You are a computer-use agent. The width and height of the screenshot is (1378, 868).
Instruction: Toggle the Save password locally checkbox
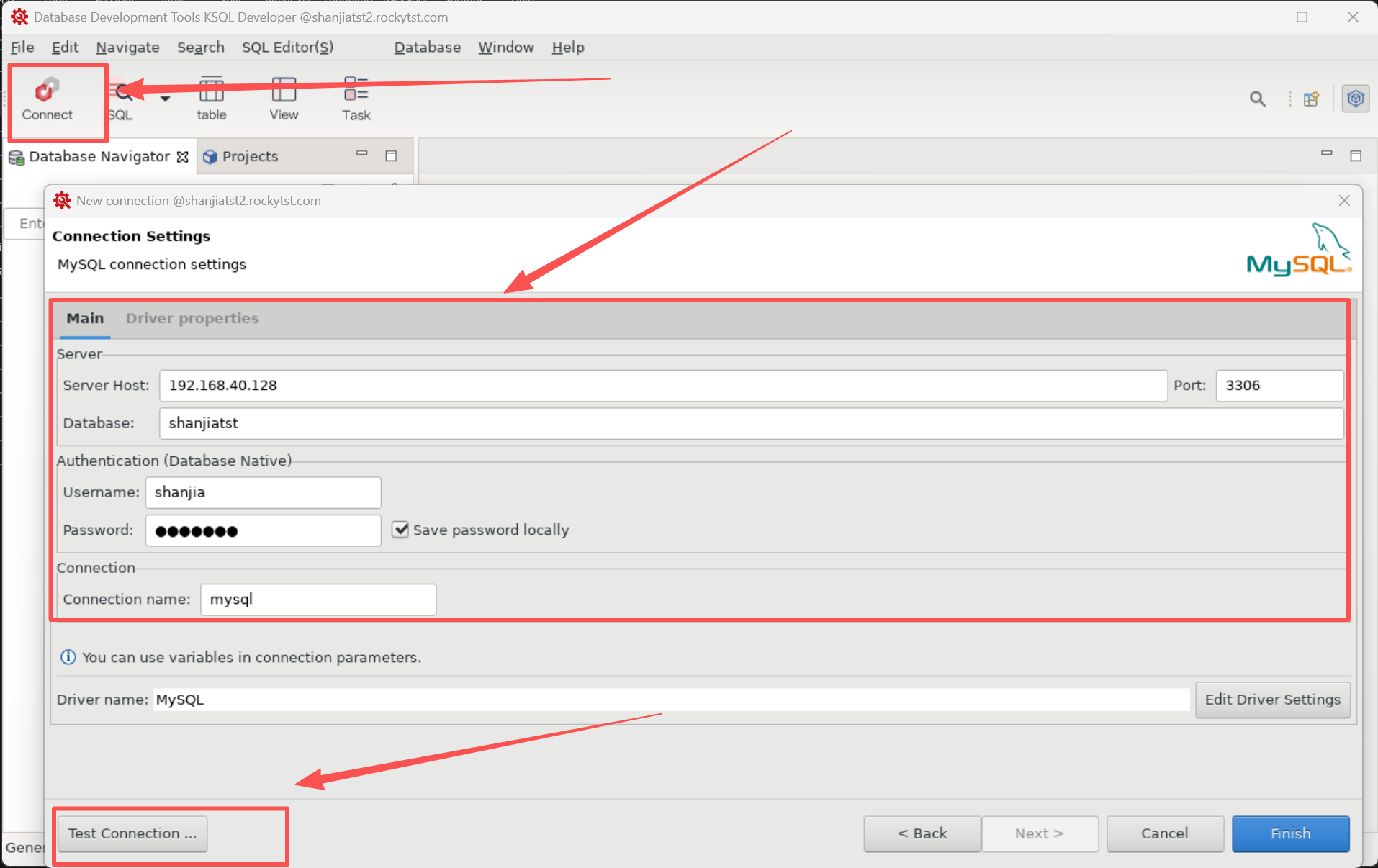point(400,530)
